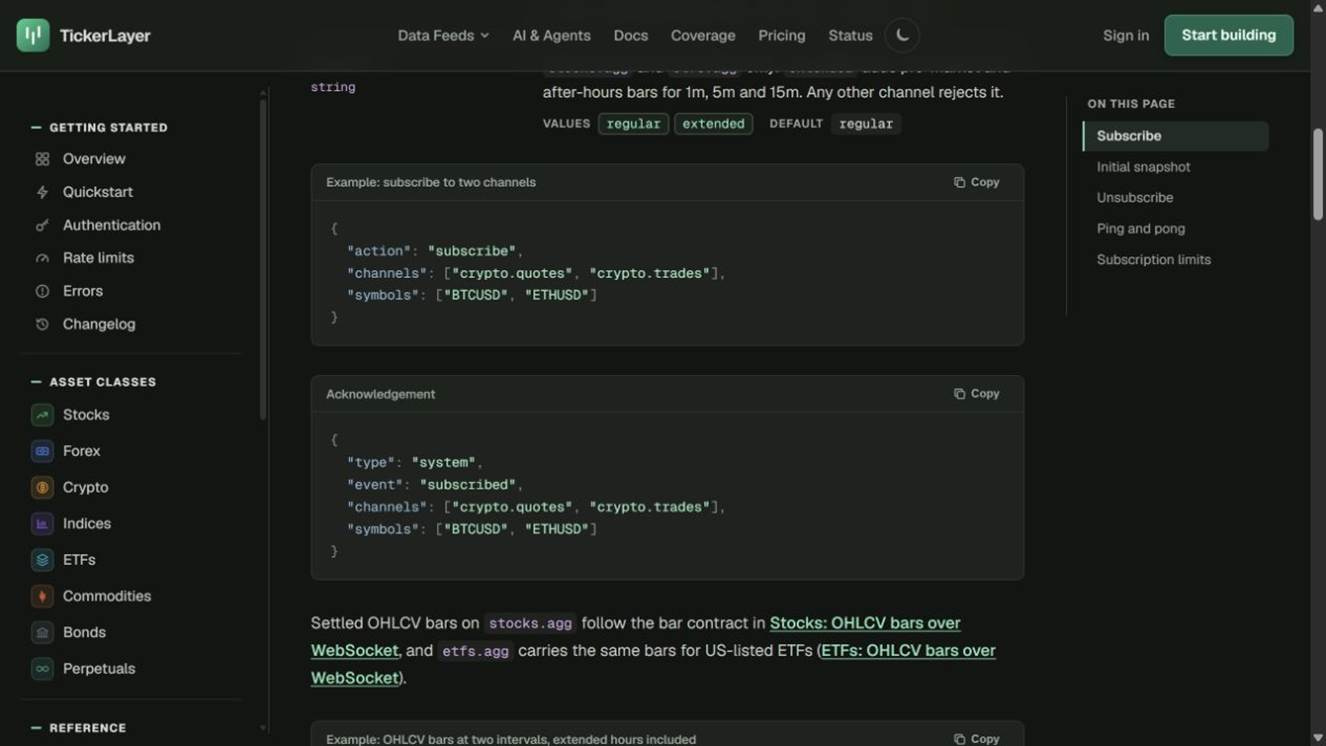Open AI & Agents nav item
The width and height of the screenshot is (1326, 746).
pyautogui.click(x=551, y=35)
